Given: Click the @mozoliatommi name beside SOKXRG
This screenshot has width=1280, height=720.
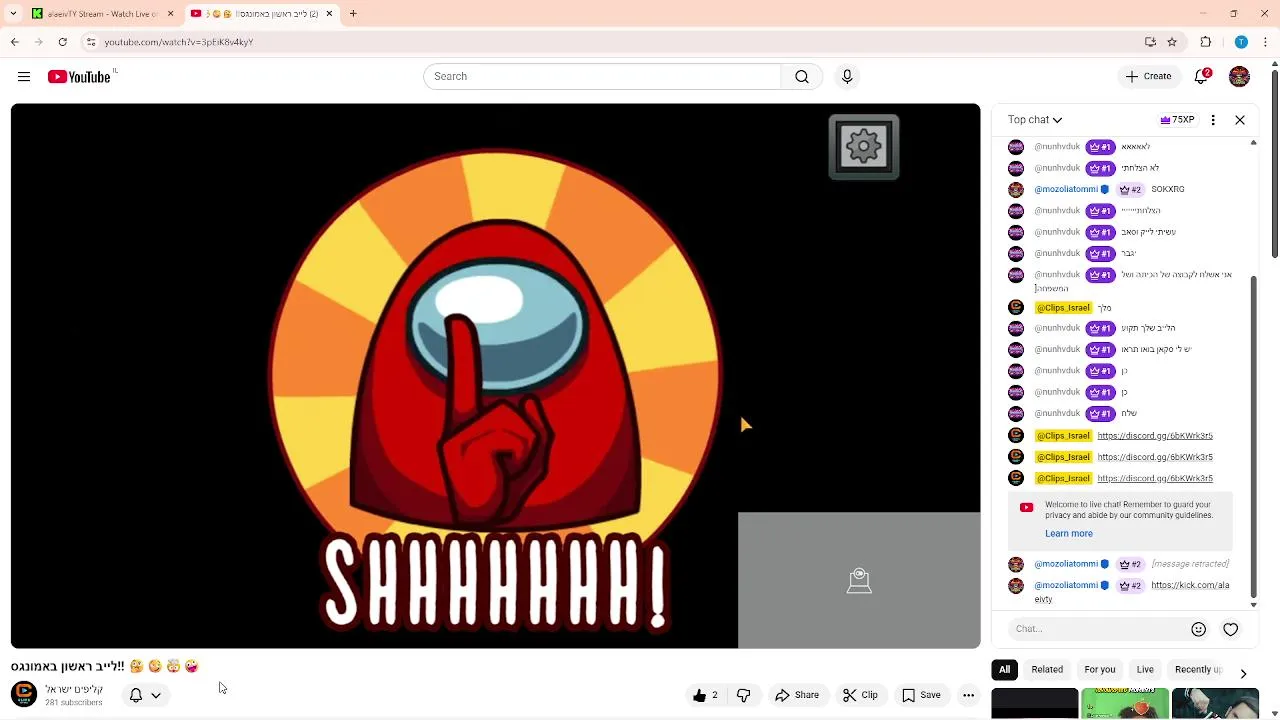Looking at the screenshot, I should (1066, 190).
